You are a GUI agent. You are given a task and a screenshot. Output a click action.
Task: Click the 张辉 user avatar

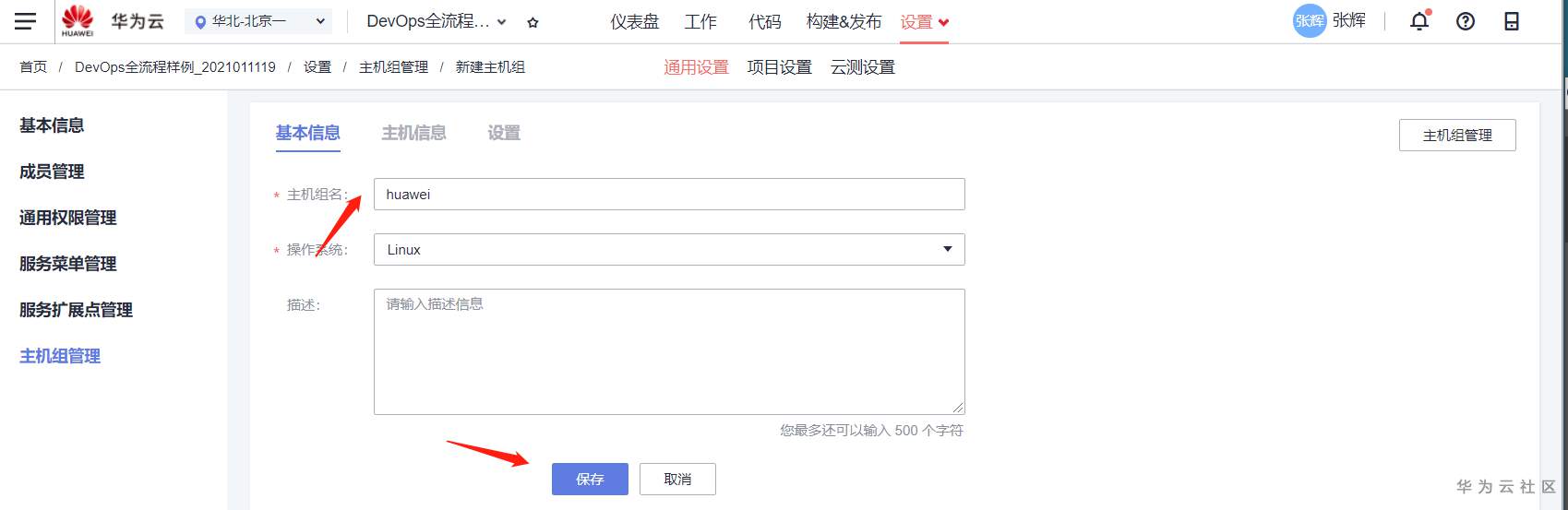pos(1310,20)
